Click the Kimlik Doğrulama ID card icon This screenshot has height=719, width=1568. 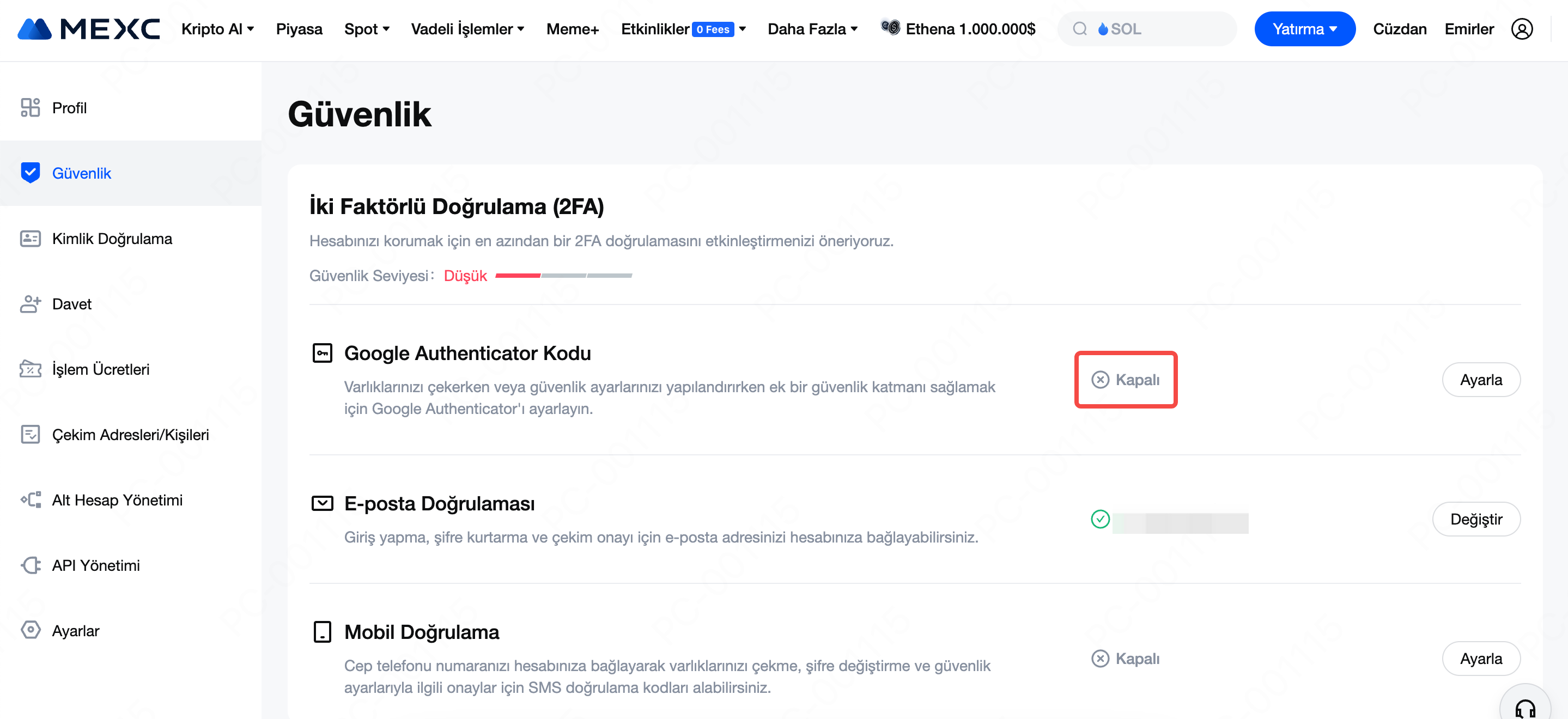coord(31,239)
